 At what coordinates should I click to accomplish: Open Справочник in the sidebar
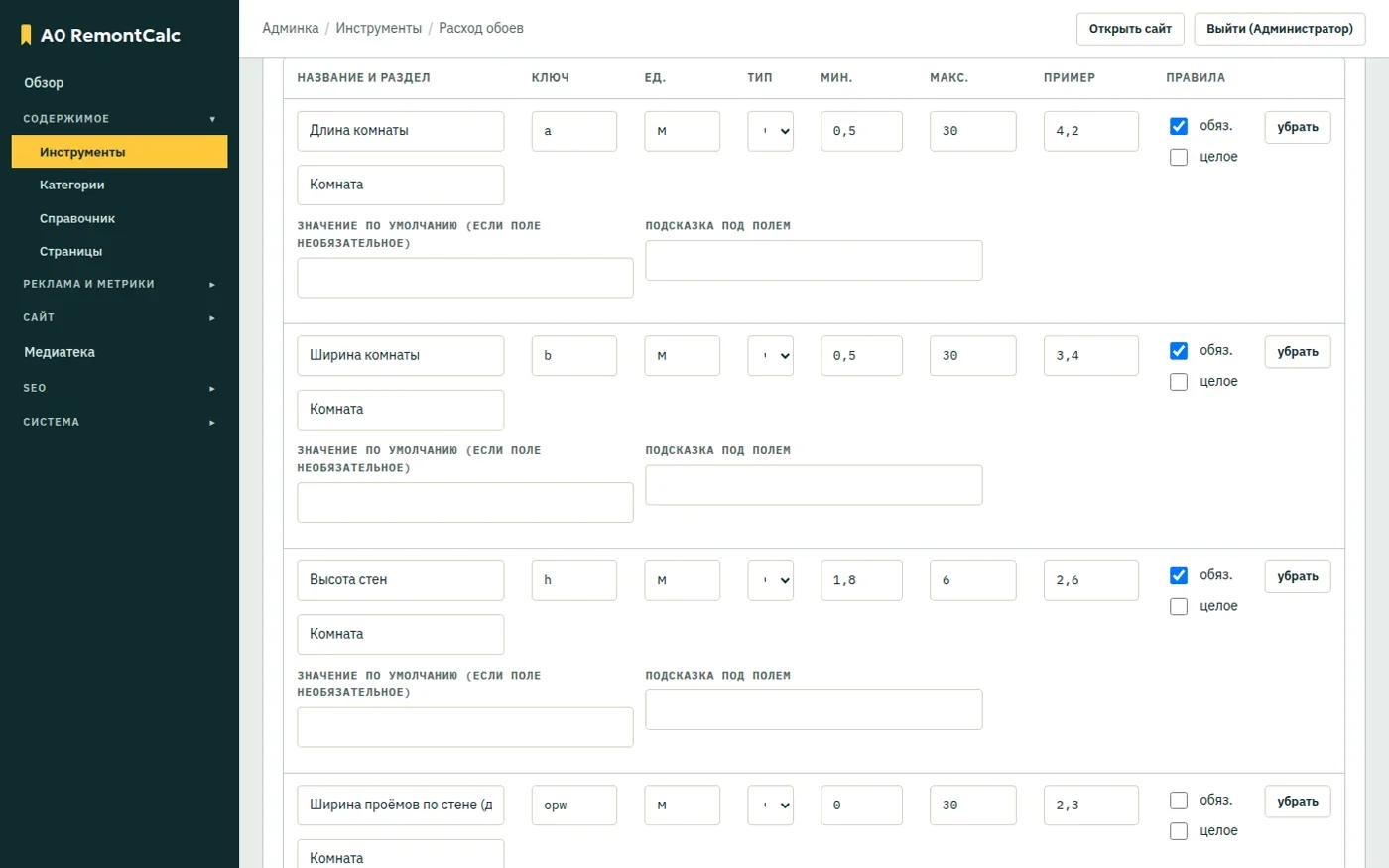pyautogui.click(x=119, y=218)
